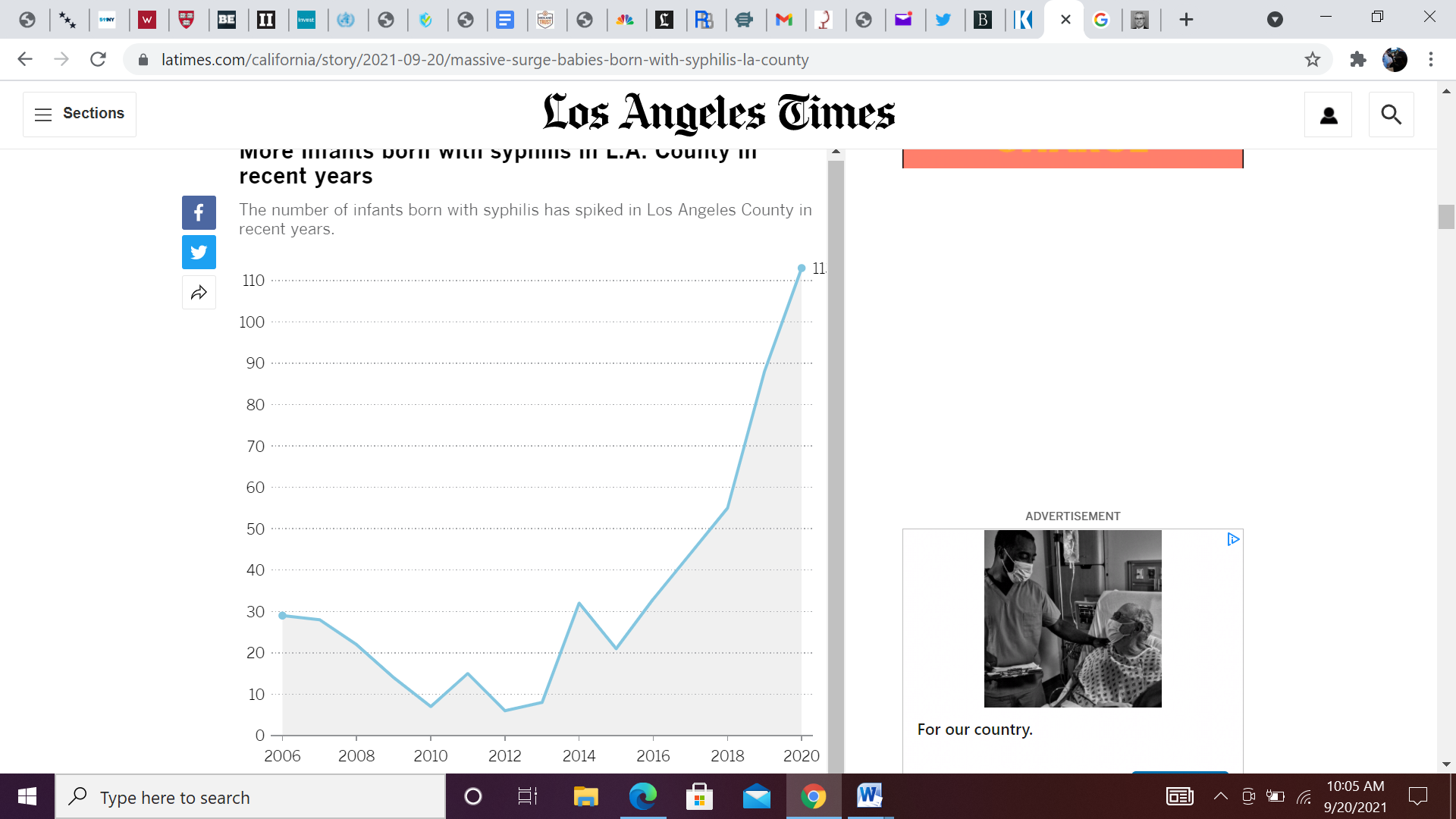This screenshot has width=1456, height=819.
Task: Open the site search magnifier
Action: [x=1391, y=115]
